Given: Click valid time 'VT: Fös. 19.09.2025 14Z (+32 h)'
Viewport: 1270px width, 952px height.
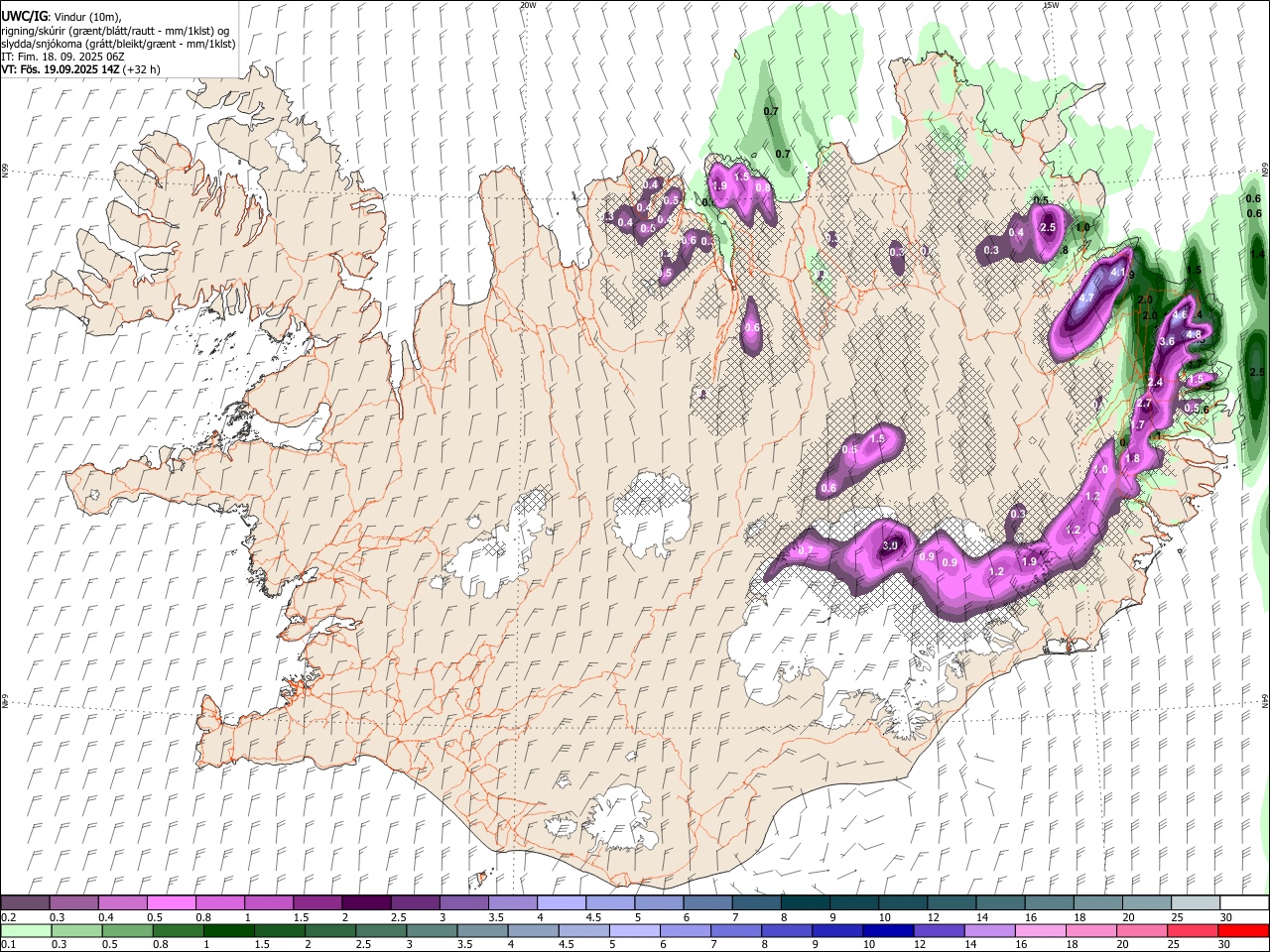Looking at the screenshot, I should tap(81, 69).
